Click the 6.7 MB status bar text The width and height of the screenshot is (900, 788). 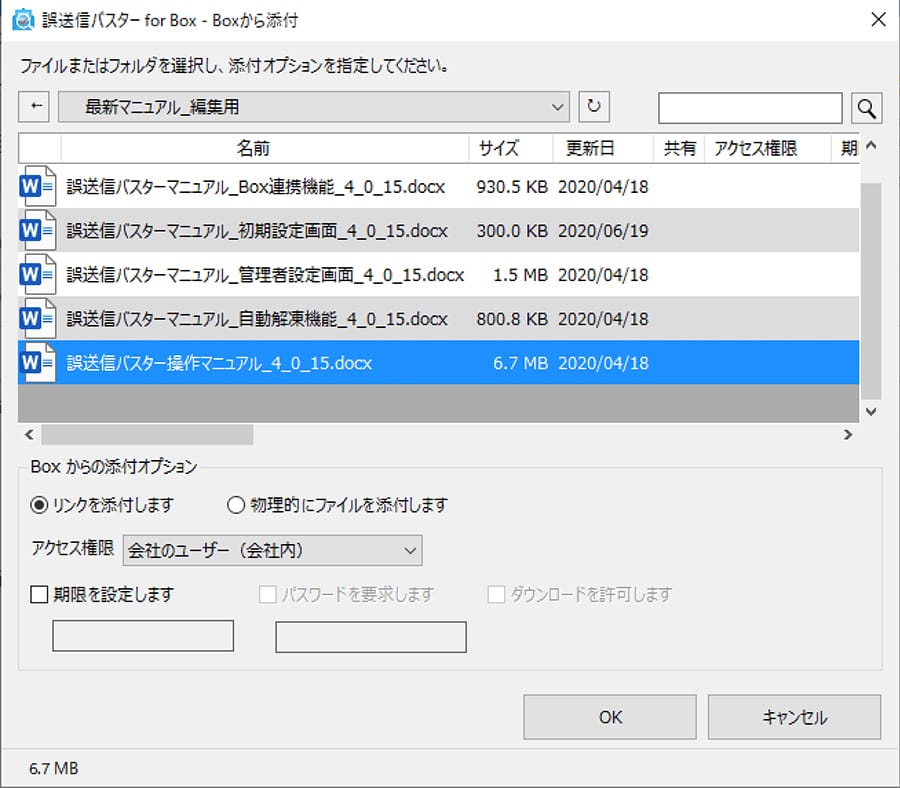coord(53,768)
